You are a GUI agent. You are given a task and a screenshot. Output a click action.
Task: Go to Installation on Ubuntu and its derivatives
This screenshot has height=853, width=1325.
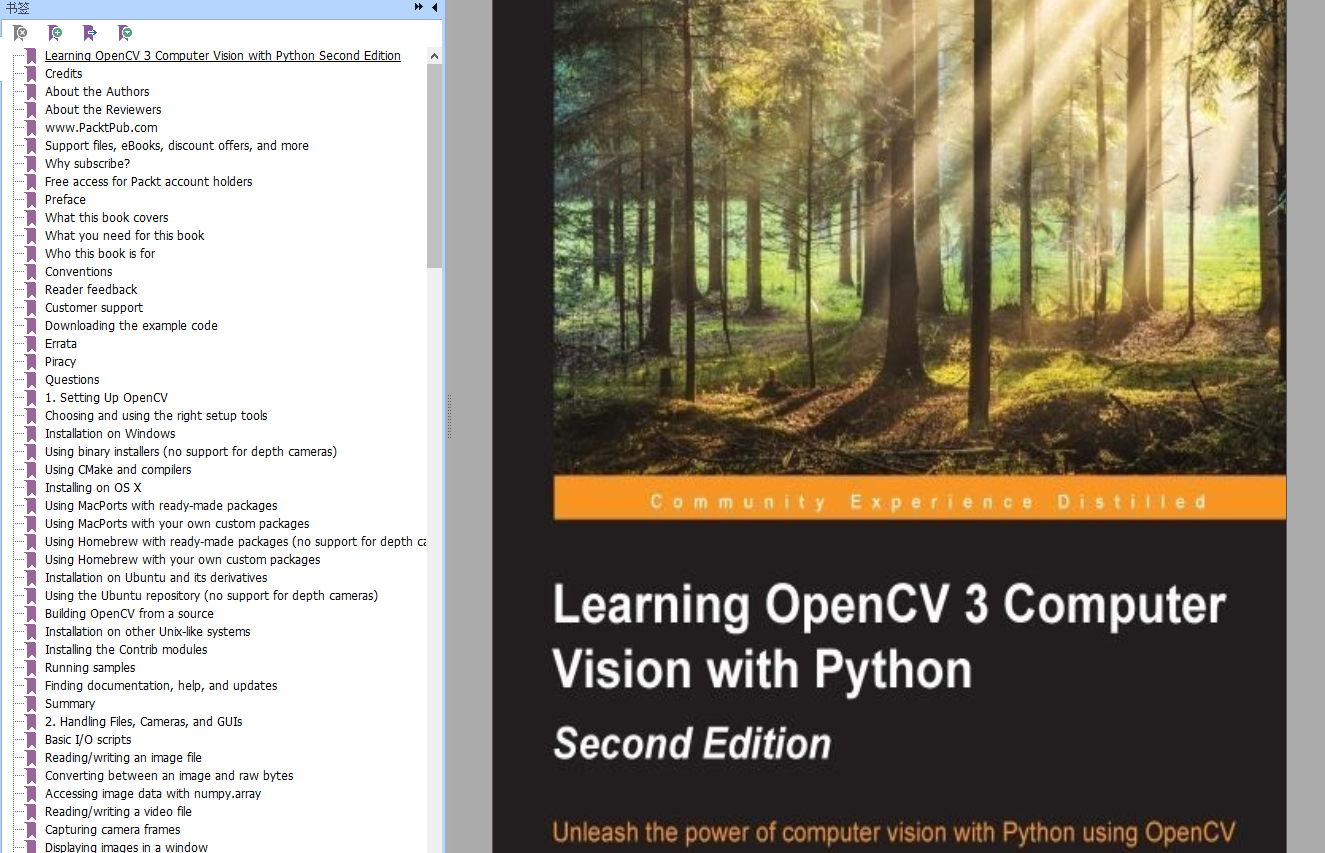point(156,578)
